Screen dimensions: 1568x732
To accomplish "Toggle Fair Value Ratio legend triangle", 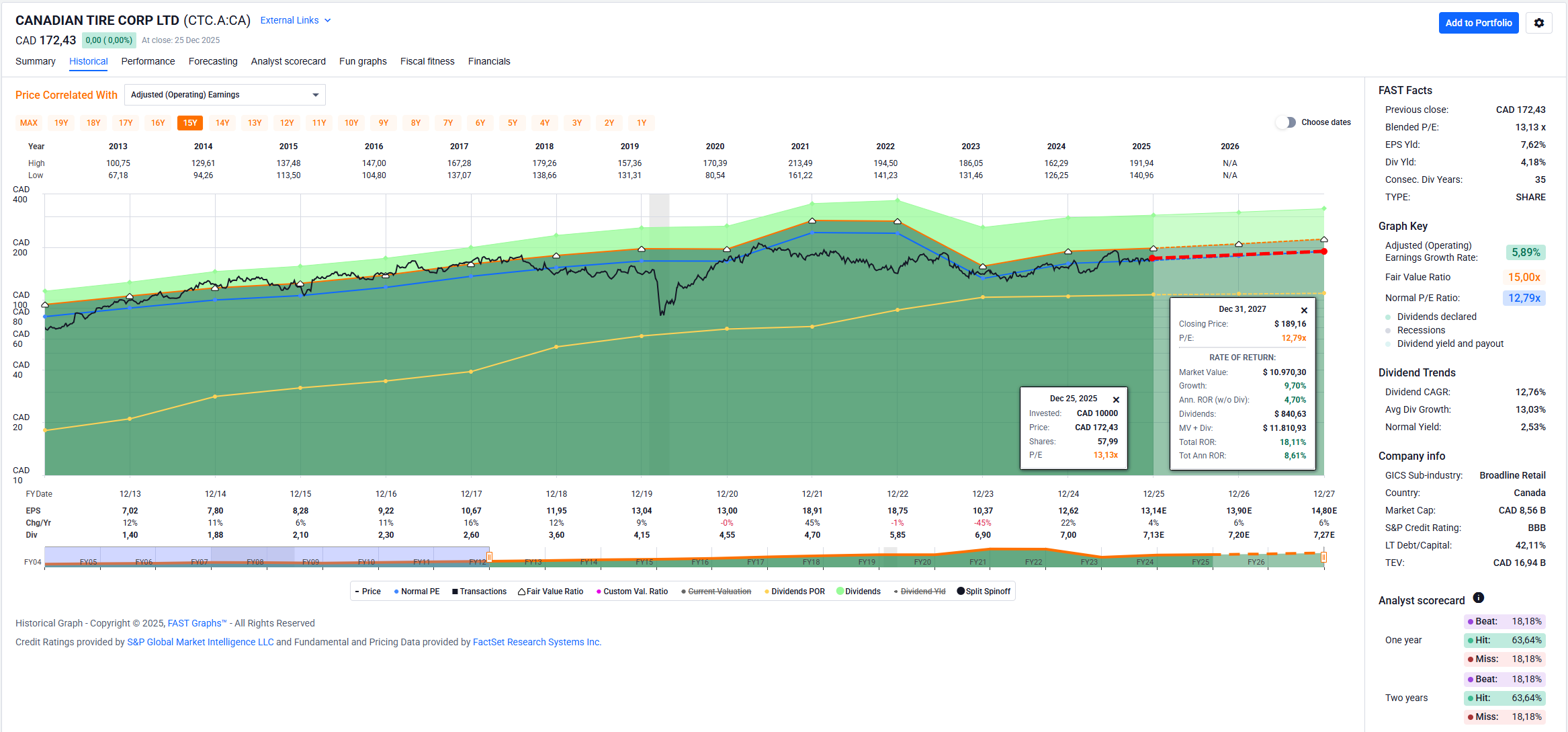I will pyautogui.click(x=522, y=592).
